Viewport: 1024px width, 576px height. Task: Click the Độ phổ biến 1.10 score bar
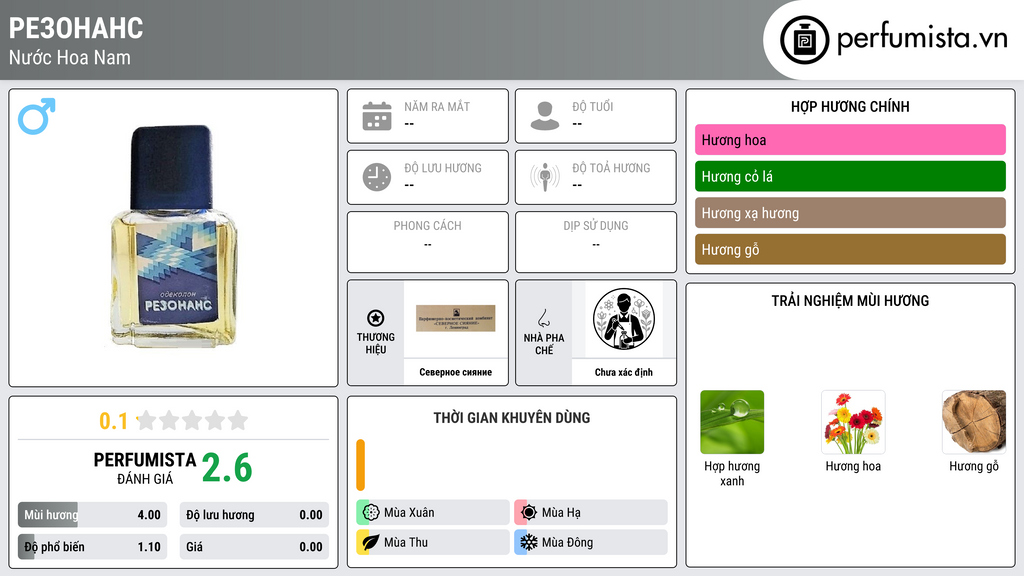click(93, 547)
